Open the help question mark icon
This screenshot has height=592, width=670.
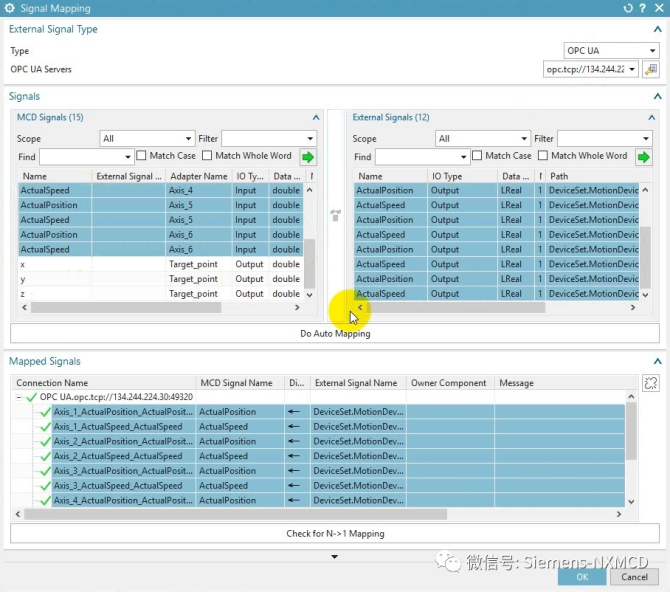click(x=642, y=8)
